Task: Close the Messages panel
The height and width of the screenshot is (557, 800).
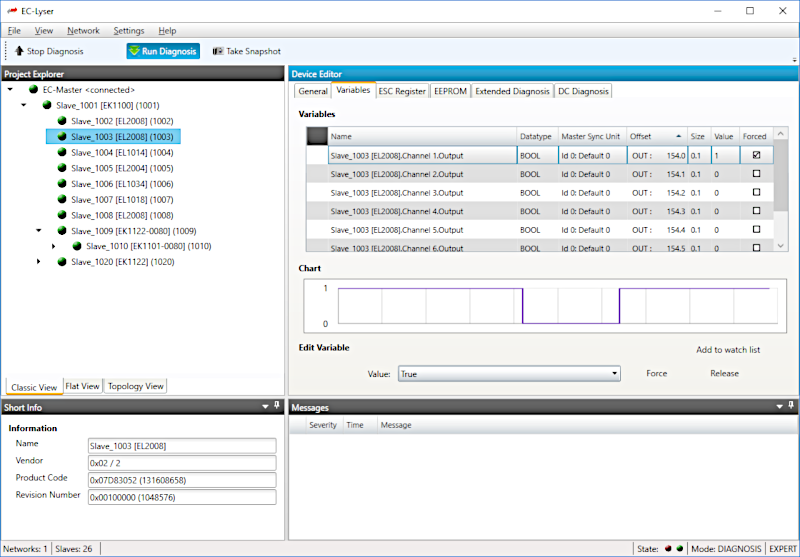Action: (790, 407)
